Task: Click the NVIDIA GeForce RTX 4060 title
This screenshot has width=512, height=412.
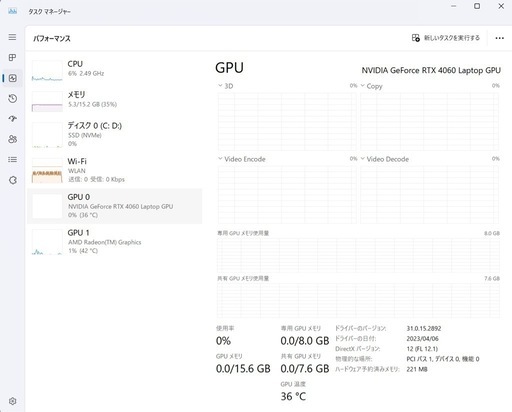Action: click(x=431, y=70)
